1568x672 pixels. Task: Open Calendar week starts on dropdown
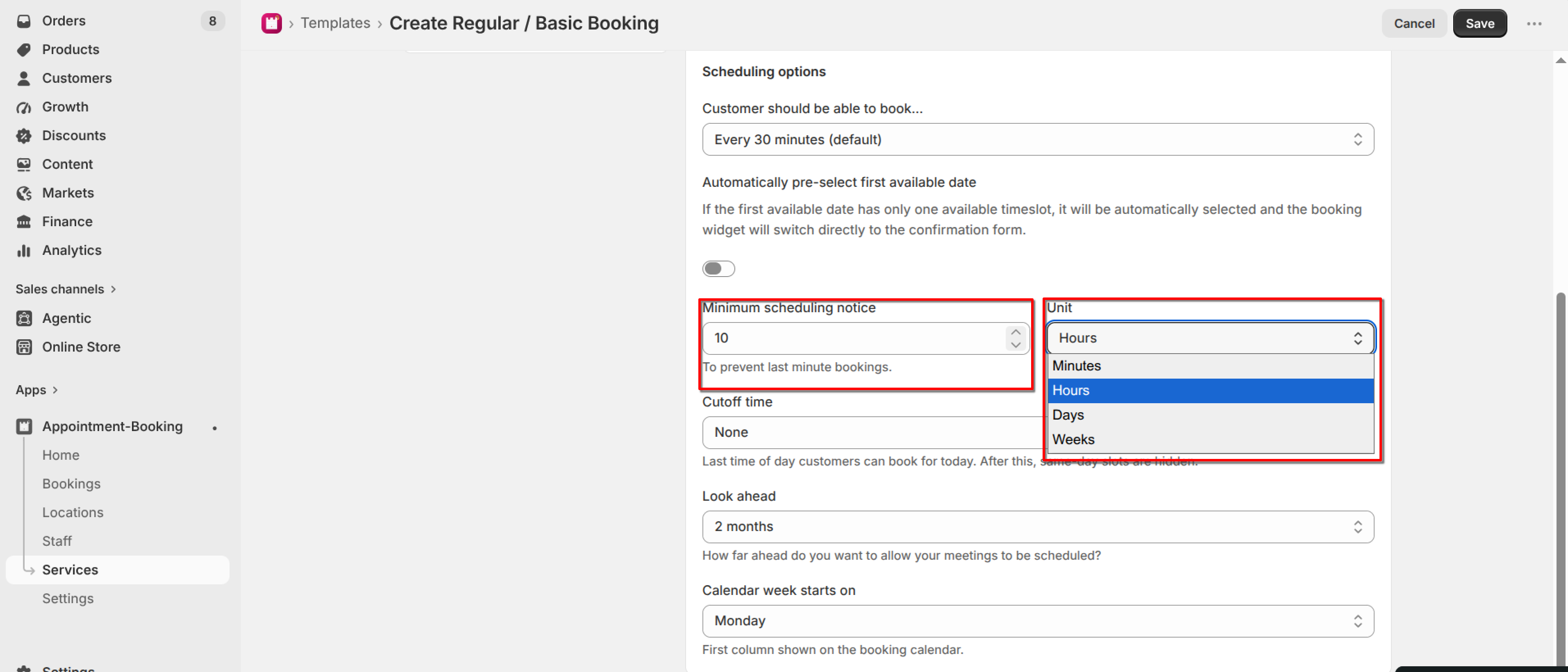pyautogui.click(x=1038, y=621)
